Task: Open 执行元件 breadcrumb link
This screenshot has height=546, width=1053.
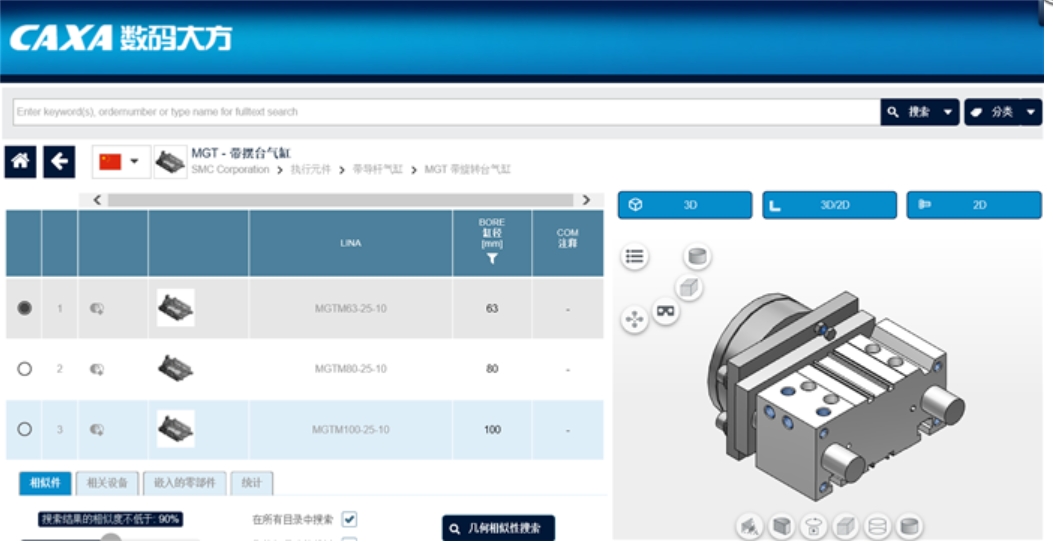Action: tap(310, 169)
